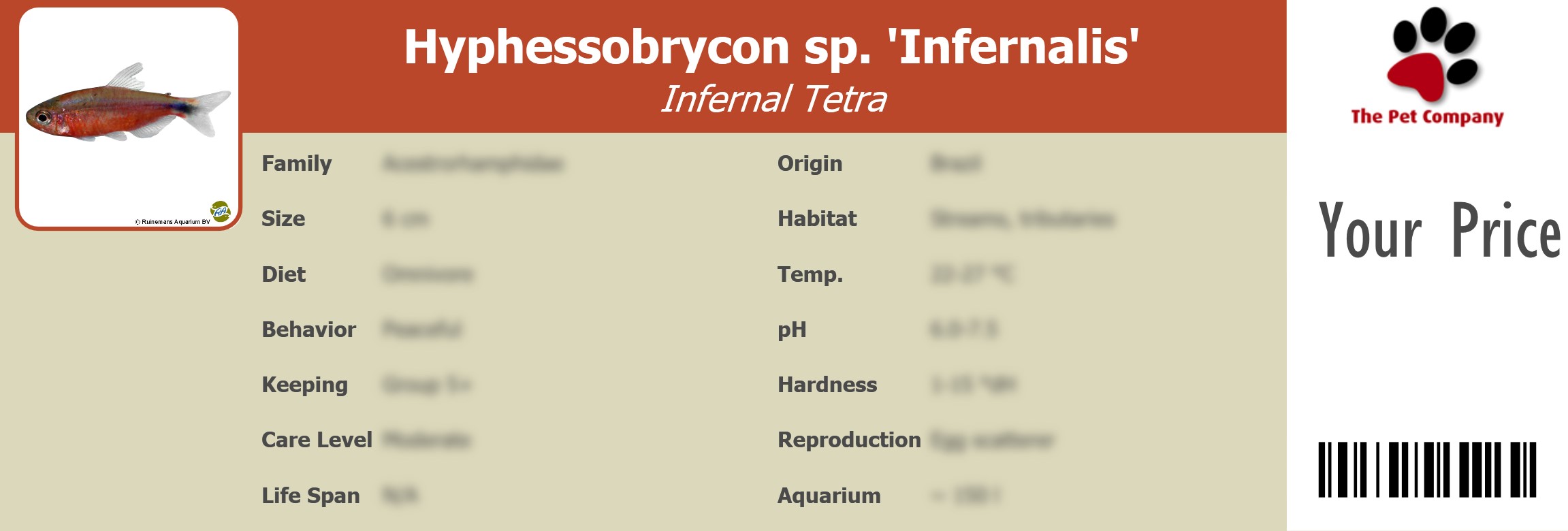Select the Family field label
Screen dimensions: 1568x531
coord(296,163)
